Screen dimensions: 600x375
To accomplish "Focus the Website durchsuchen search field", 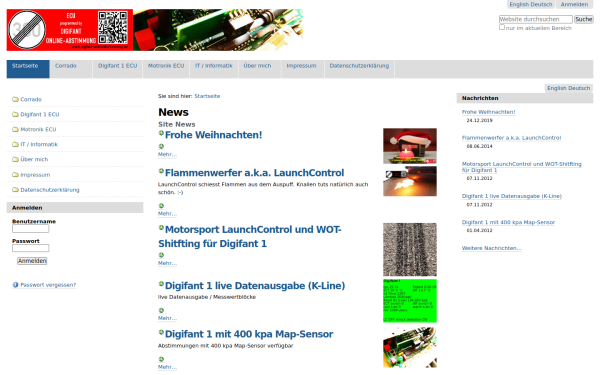I will point(536,19).
